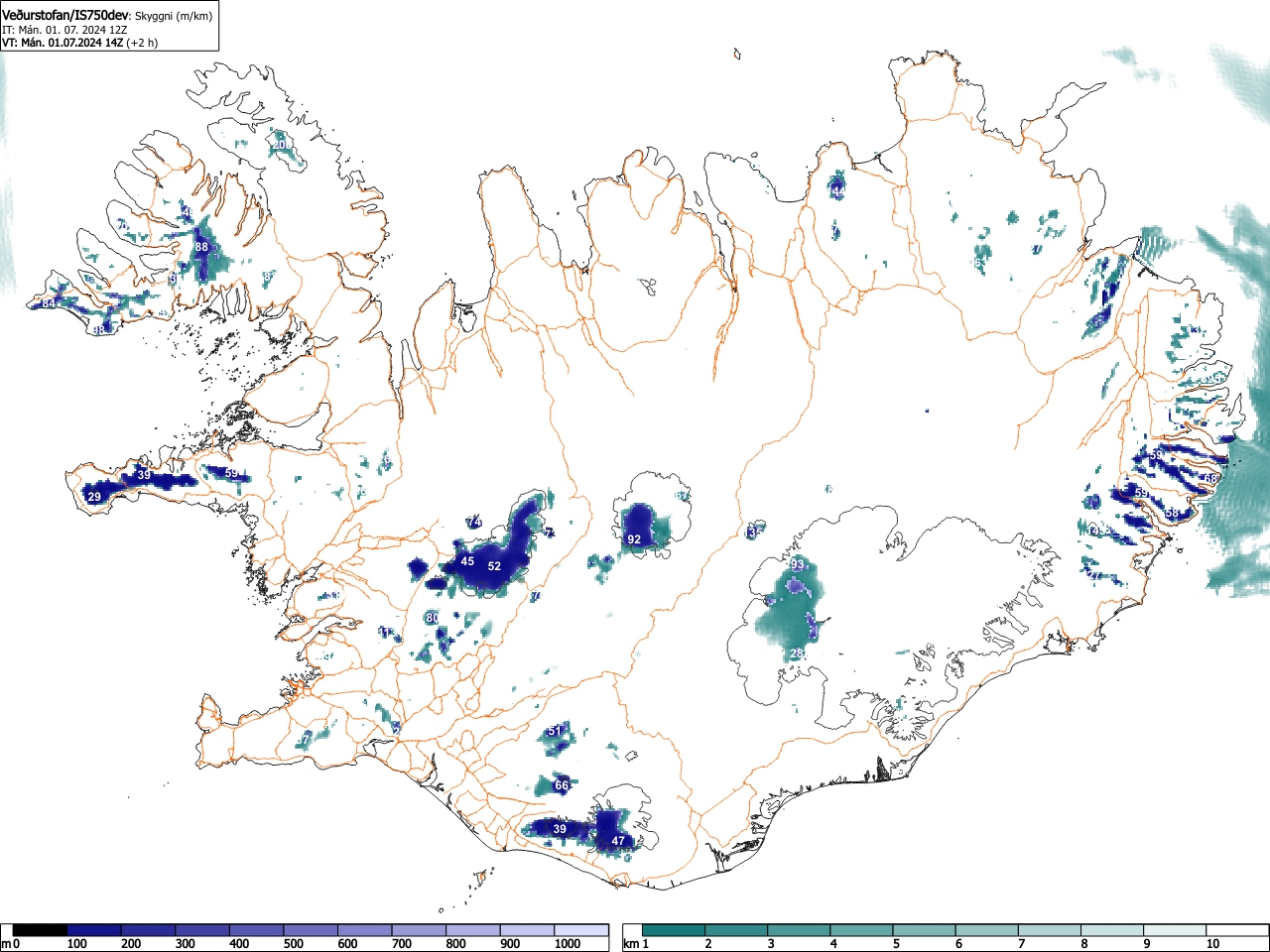1270x952 pixels.
Task: Click the '500' tick label on meter legend
Action: [x=293, y=945]
